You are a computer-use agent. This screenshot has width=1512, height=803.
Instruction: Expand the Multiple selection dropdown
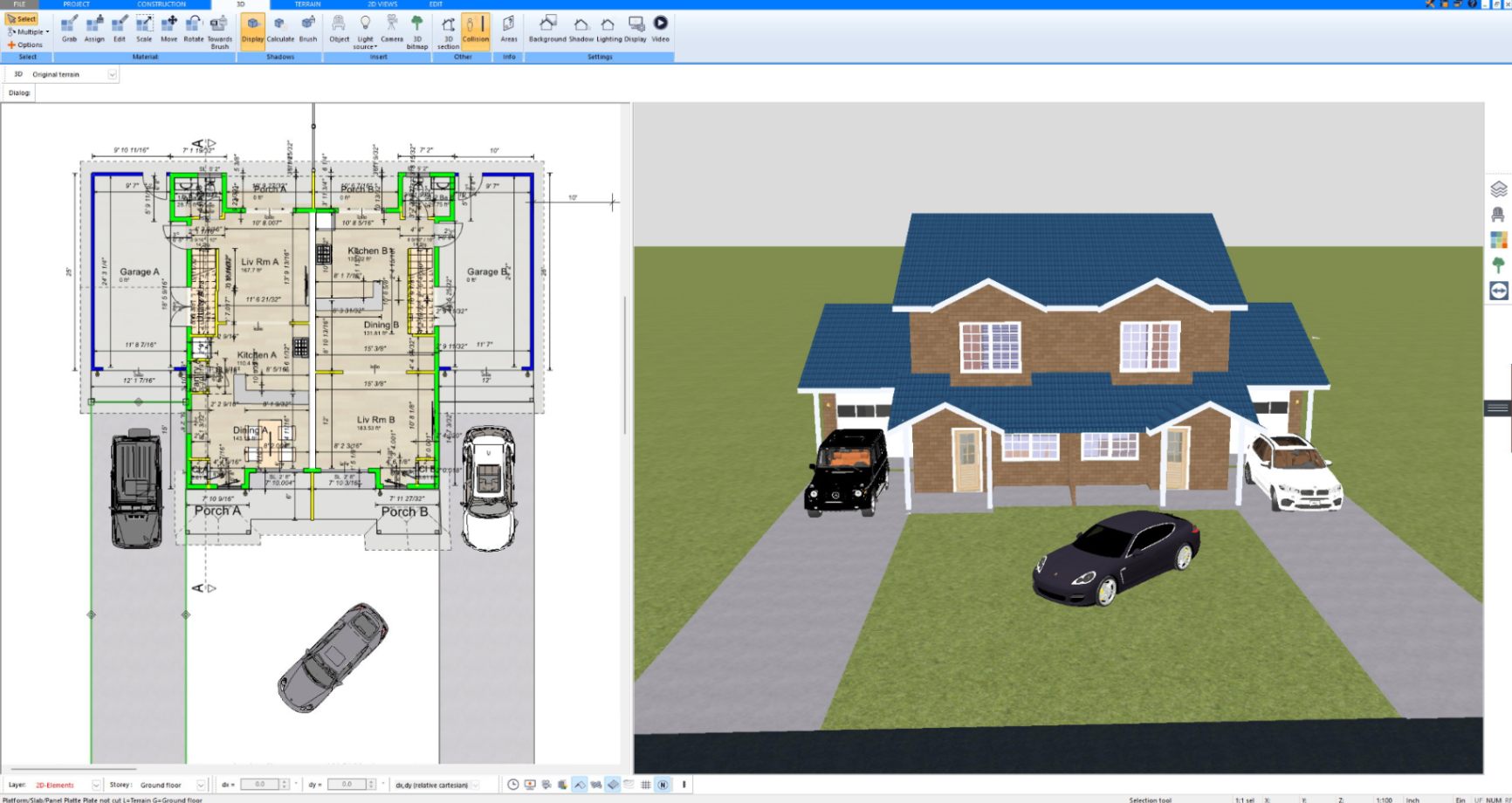[x=28, y=31]
